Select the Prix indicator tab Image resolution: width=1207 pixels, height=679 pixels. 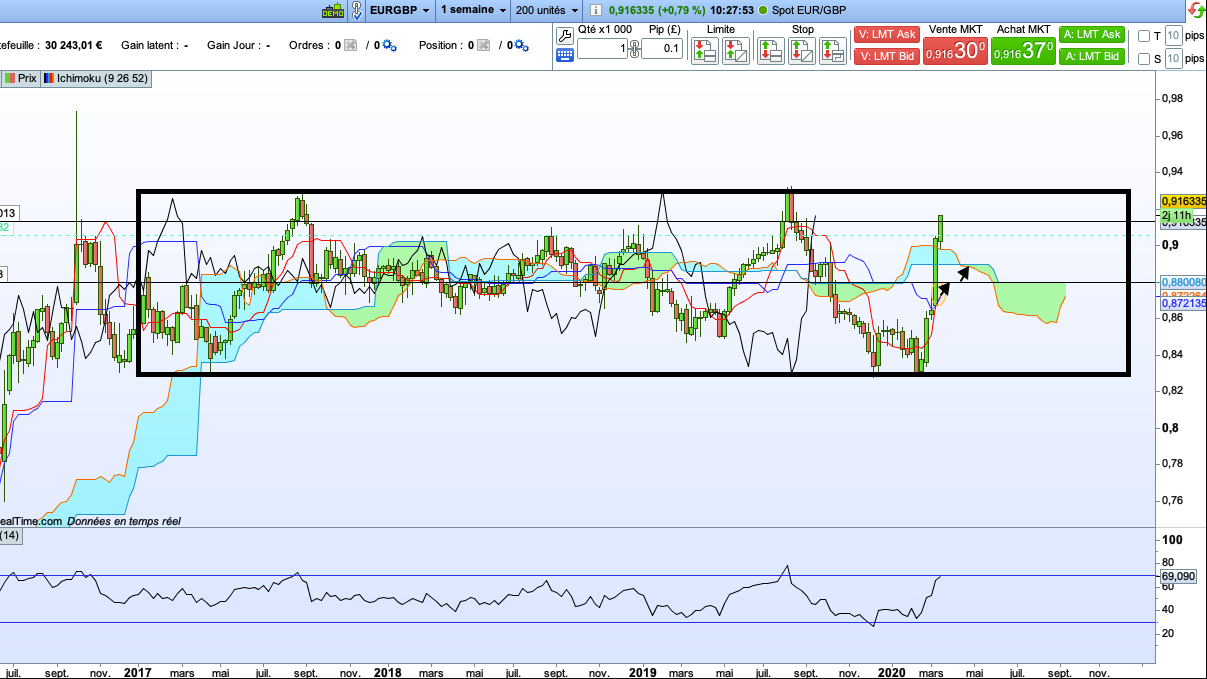click(21, 77)
